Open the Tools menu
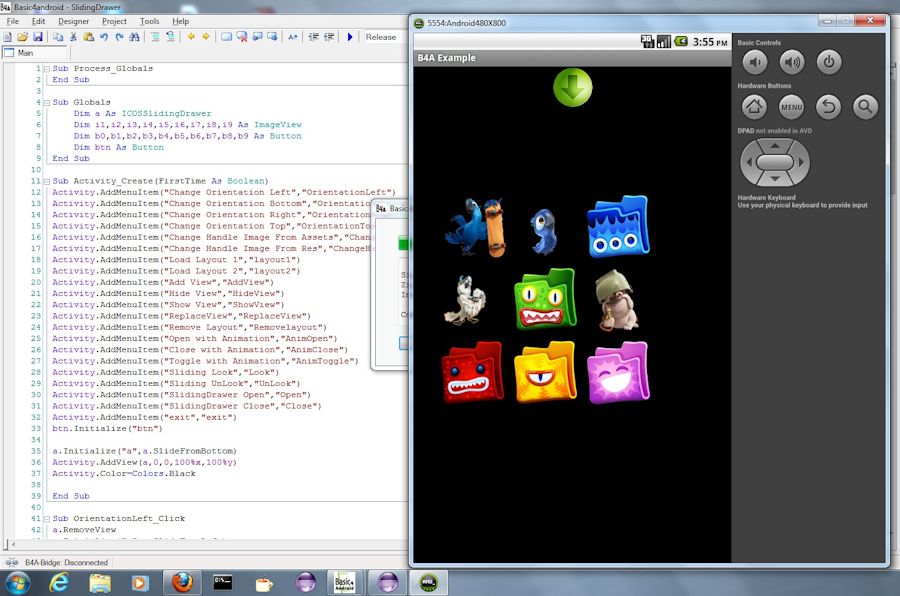This screenshot has height=596, width=900. (x=149, y=21)
